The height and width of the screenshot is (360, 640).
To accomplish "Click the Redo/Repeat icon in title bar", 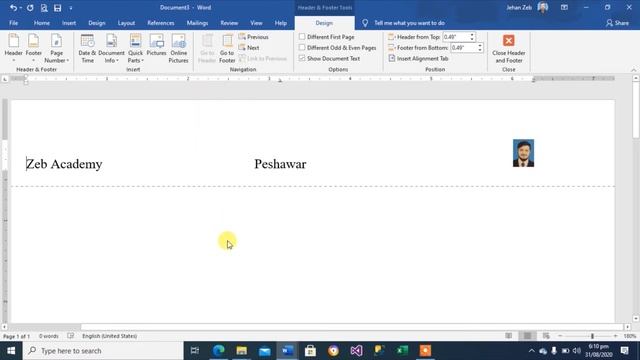I will (x=30, y=8).
